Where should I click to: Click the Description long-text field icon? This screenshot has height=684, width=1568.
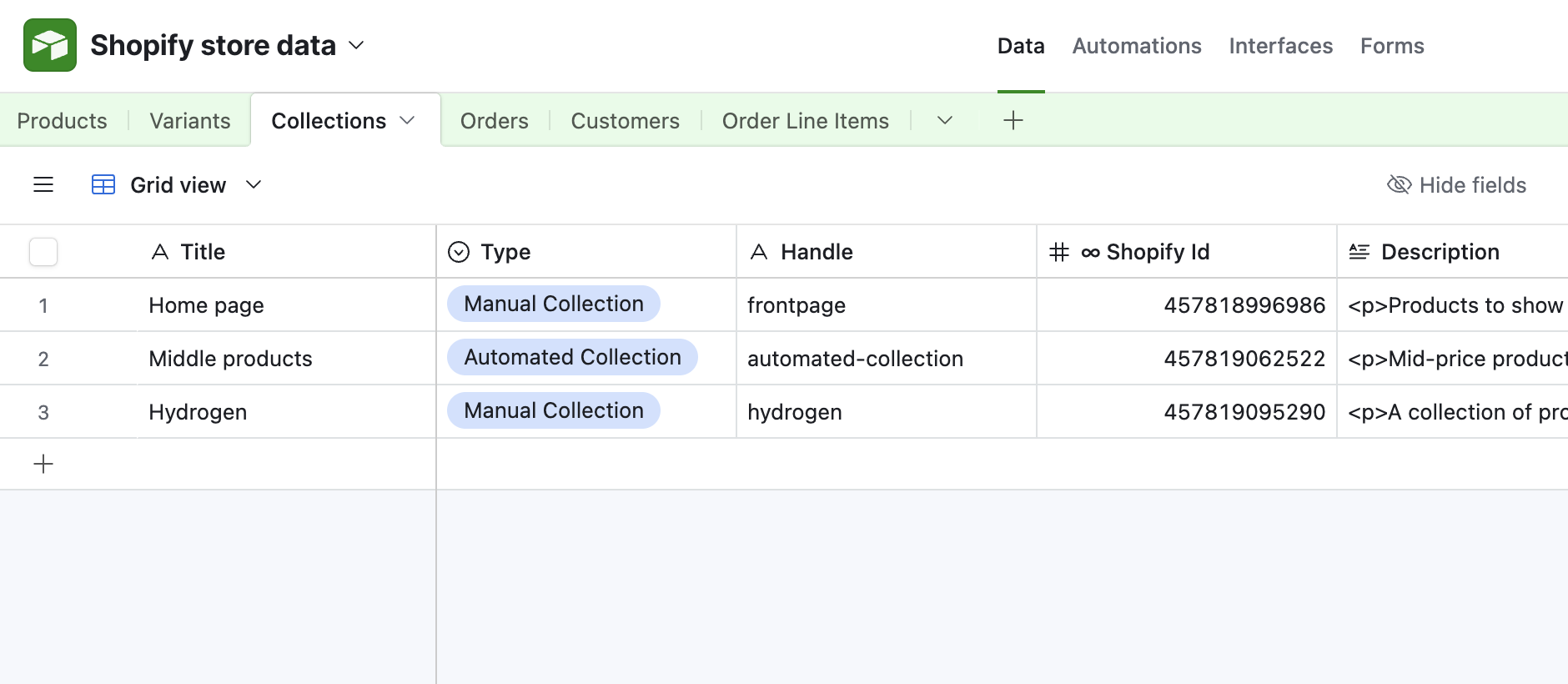(1359, 252)
